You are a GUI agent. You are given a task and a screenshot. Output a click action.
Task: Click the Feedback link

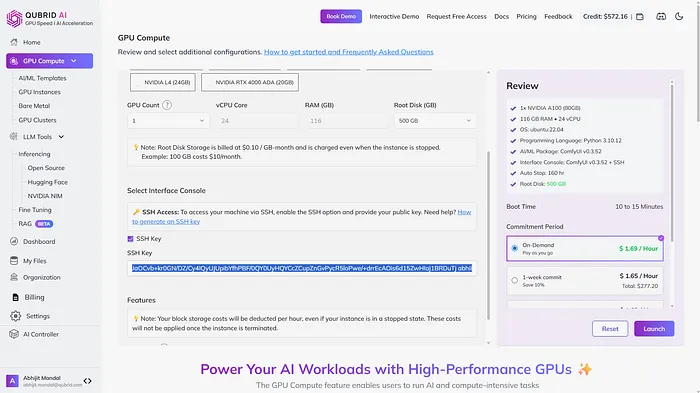(x=558, y=17)
